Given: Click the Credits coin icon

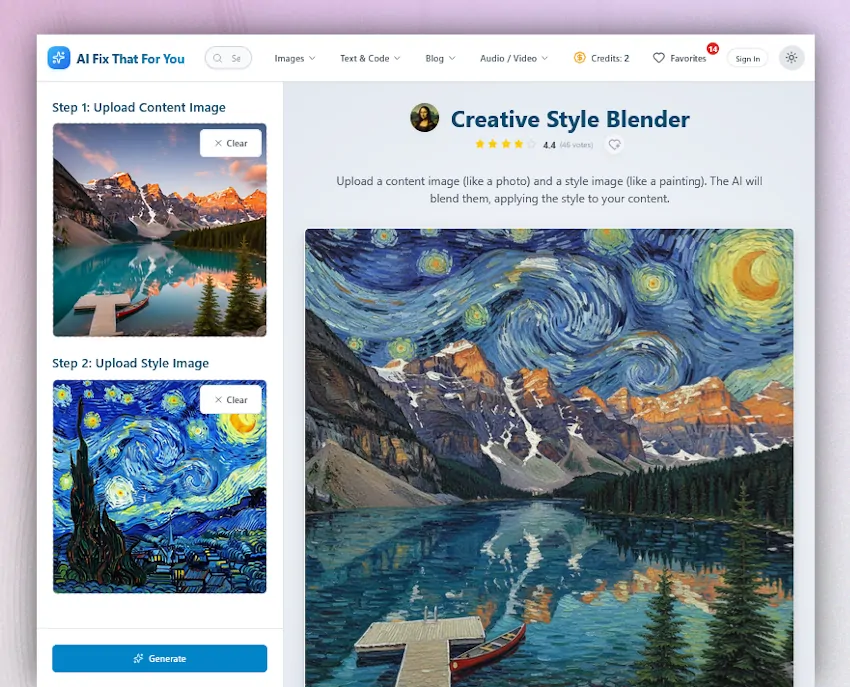Looking at the screenshot, I should (579, 57).
